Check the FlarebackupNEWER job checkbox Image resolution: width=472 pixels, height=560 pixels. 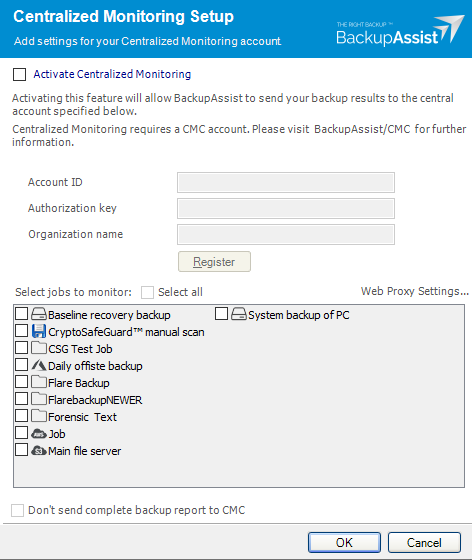[x=21, y=399]
